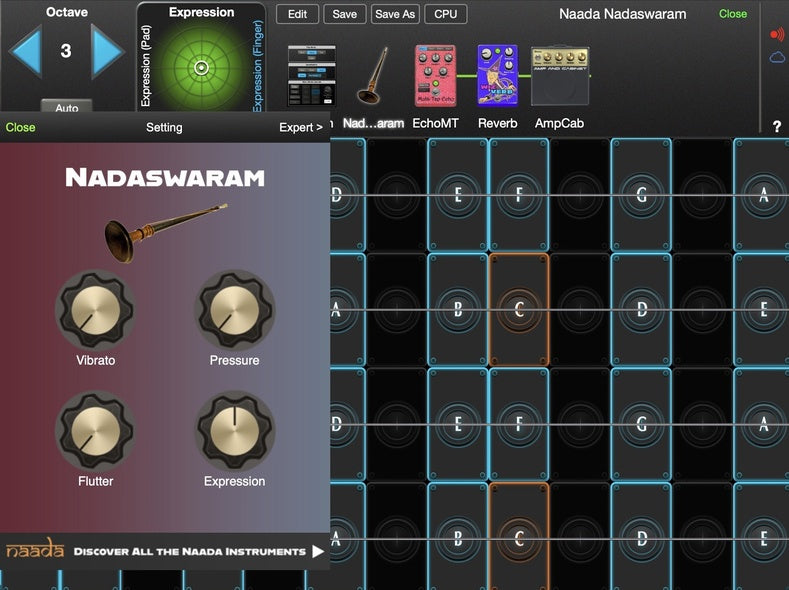Click the Naada Nadaswaram preset name
Viewport: 789px width, 590px height.
[622, 14]
